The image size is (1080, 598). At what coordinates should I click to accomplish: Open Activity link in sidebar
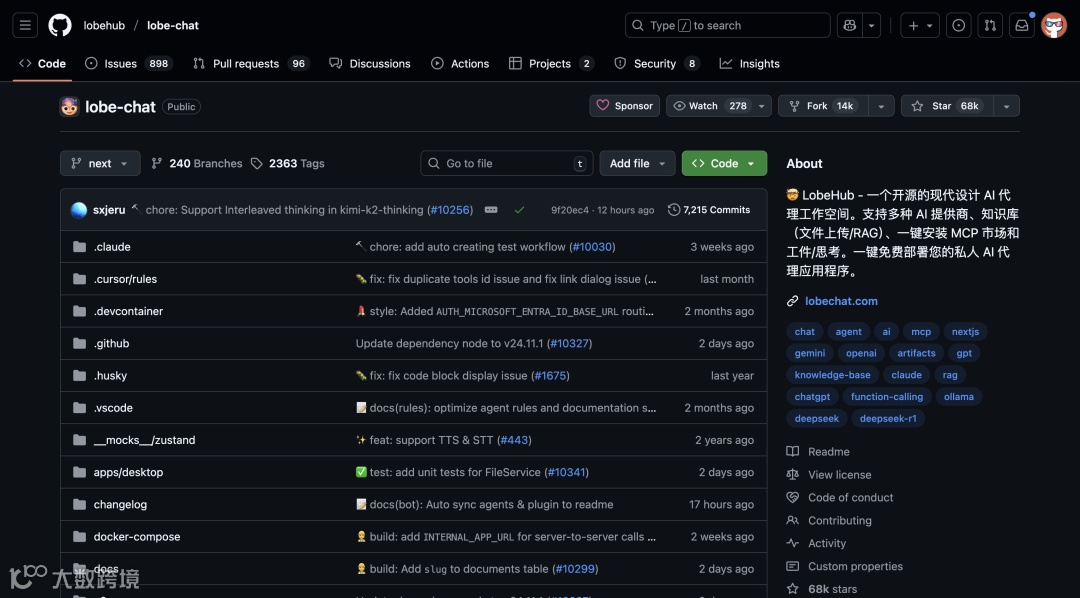(x=816, y=544)
